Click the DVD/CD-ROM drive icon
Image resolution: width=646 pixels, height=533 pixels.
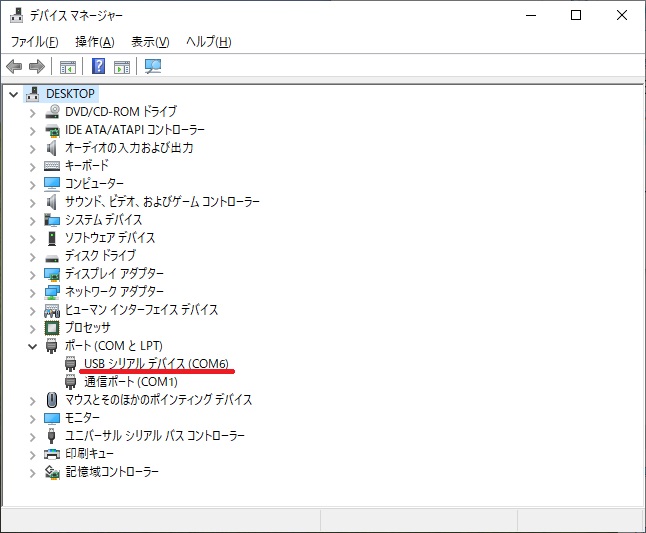click(x=52, y=112)
